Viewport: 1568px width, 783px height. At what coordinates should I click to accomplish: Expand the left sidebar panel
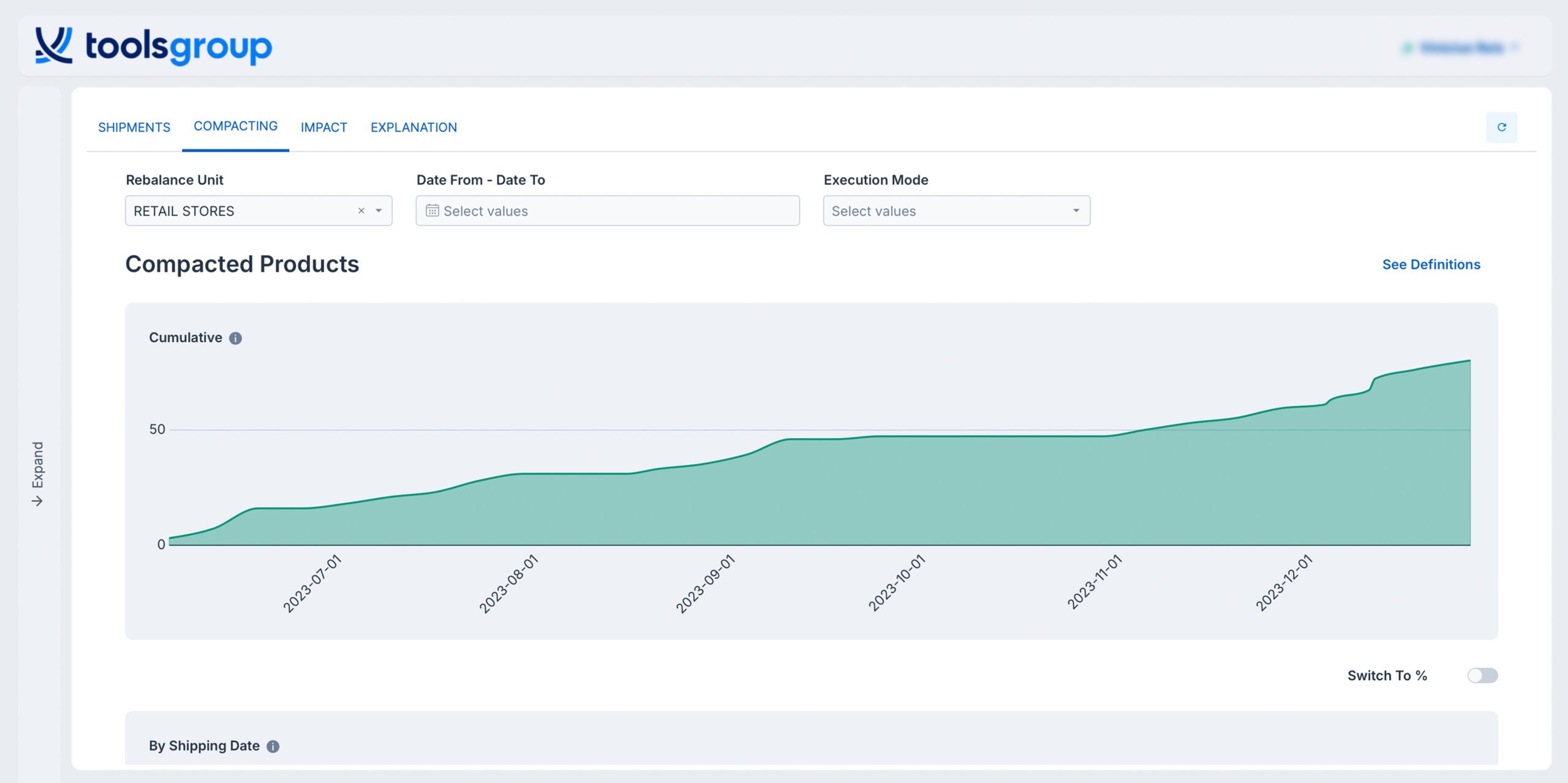(x=38, y=473)
